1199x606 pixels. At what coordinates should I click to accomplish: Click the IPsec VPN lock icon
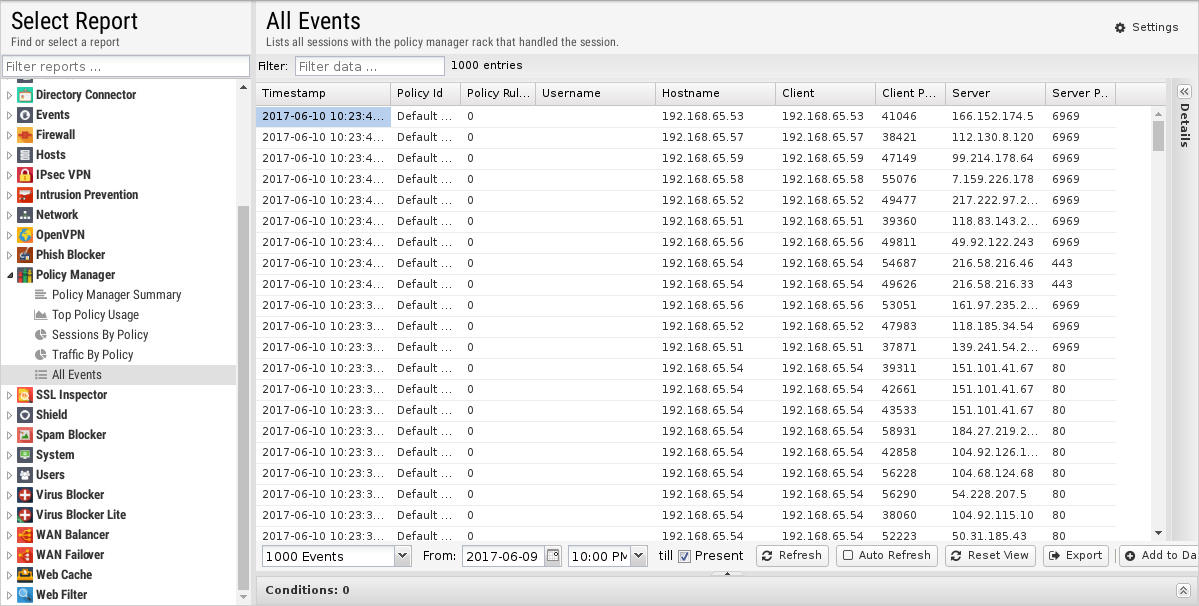tap(24, 174)
